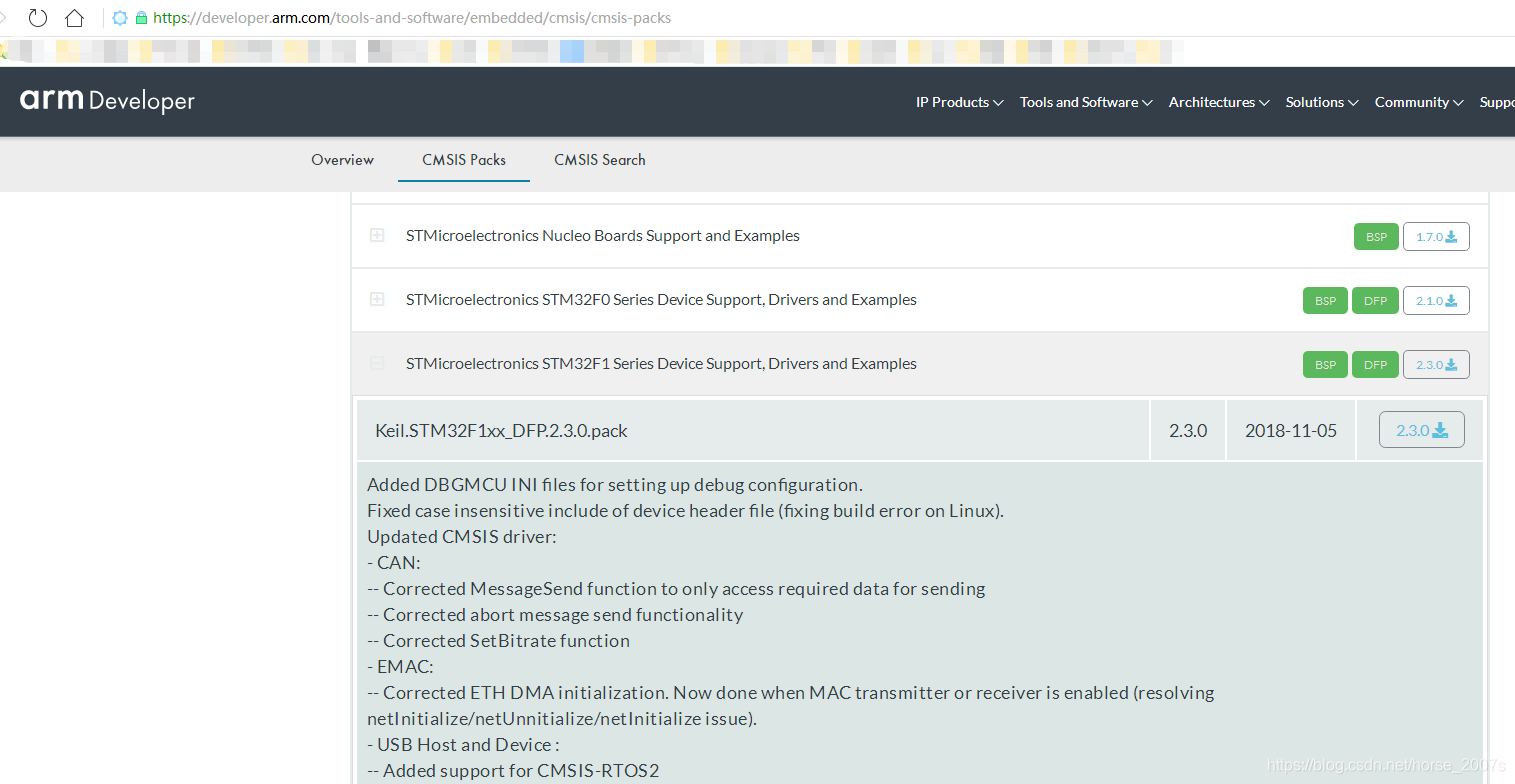
Task: Click 'Fixed case insensitive include' note line
Action: coord(685,511)
